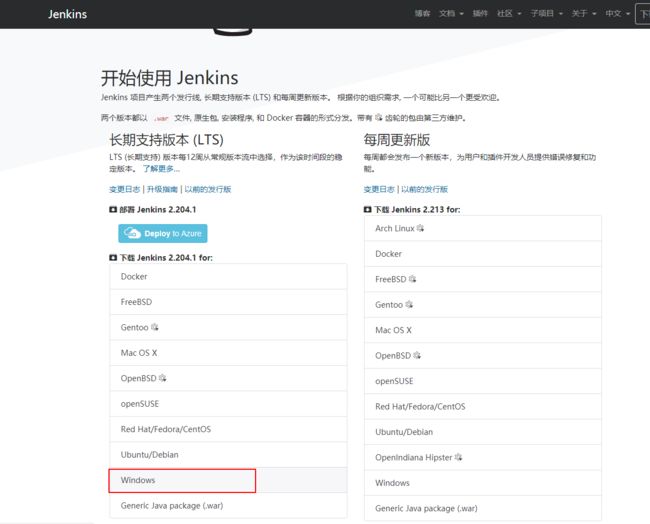Image resolution: width=650 pixels, height=524 pixels.
Task: Expand the 子项目 navbar dropdown
Action: 546,14
